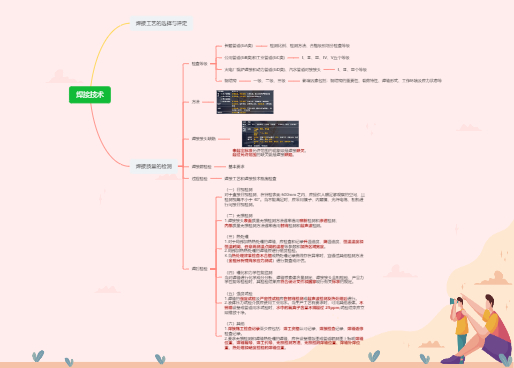Select the 焊后检验 subtopic node

click(199, 269)
